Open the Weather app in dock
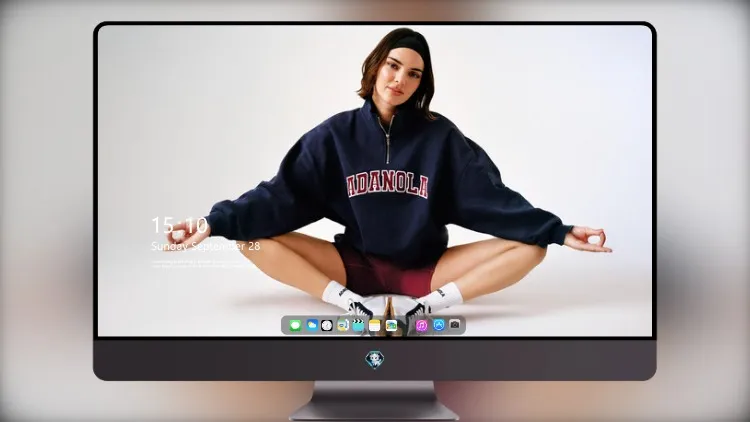The width and height of the screenshot is (750, 422). (312, 326)
